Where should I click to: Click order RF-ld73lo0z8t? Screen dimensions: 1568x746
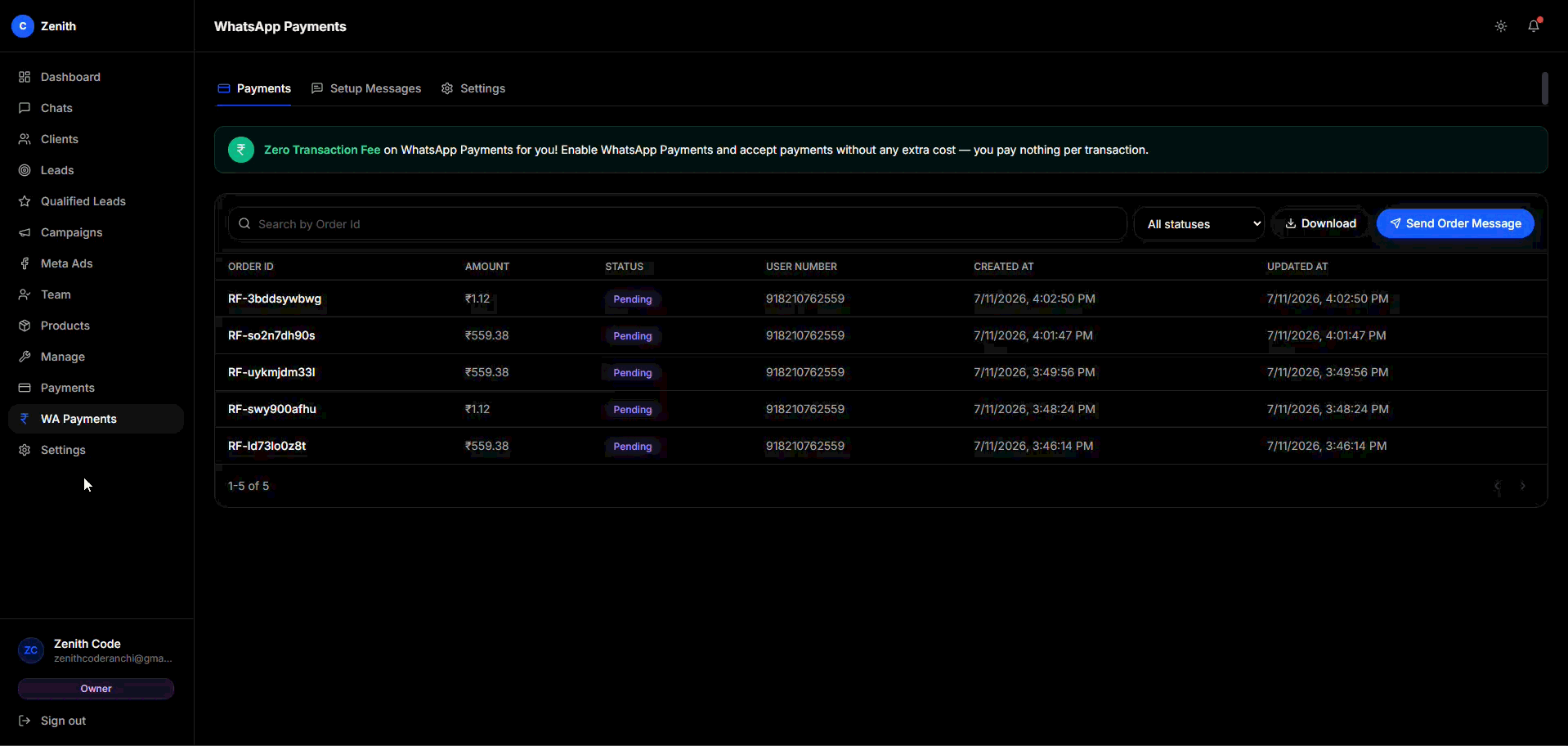tap(267, 446)
